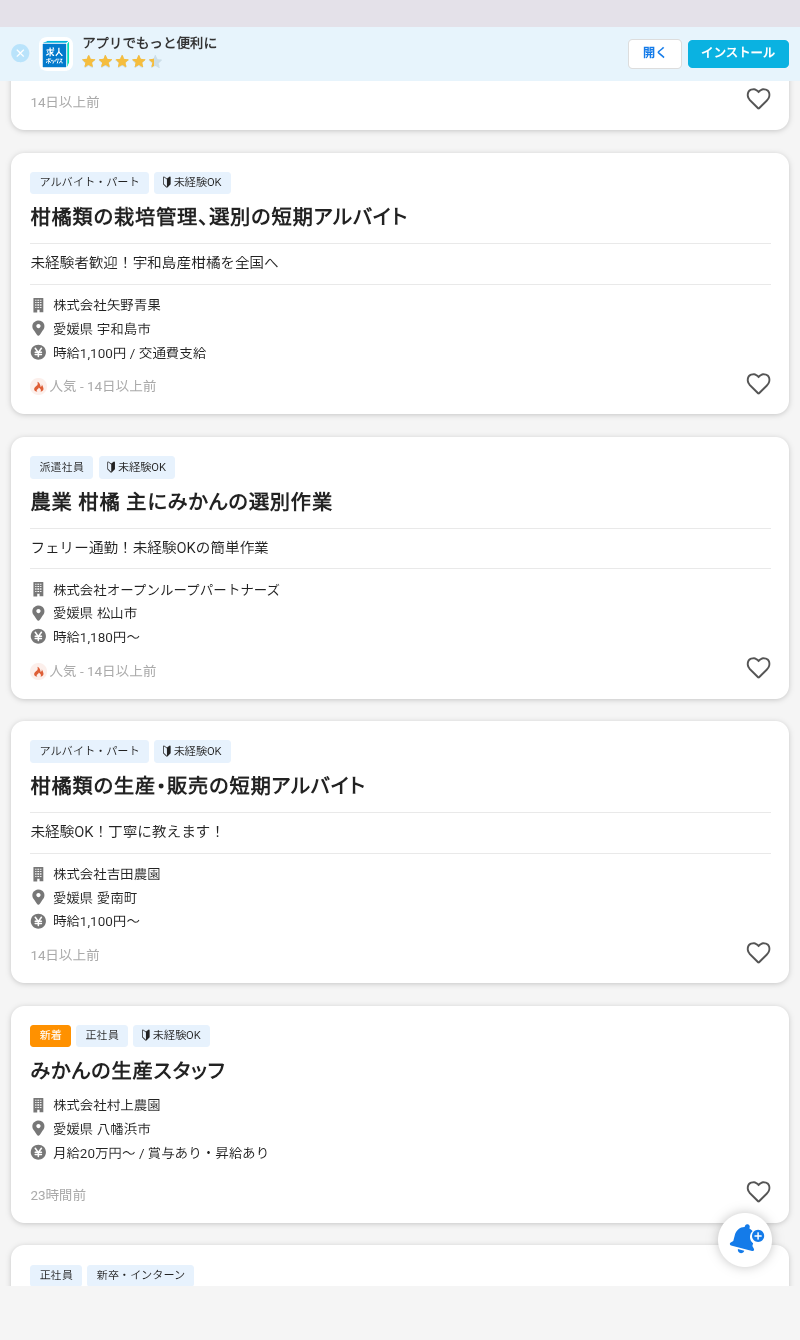Save the みかんの選別作業 job with heart
The width and height of the screenshot is (800, 1340).
758,668
